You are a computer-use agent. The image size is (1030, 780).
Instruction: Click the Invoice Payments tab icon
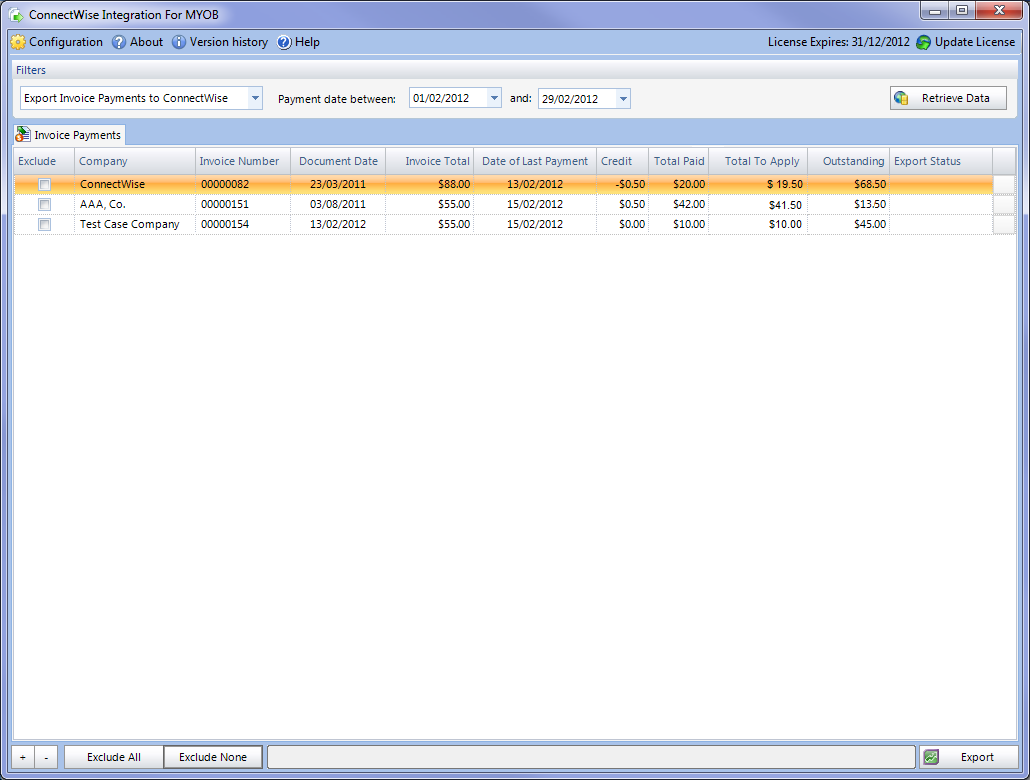(x=23, y=135)
